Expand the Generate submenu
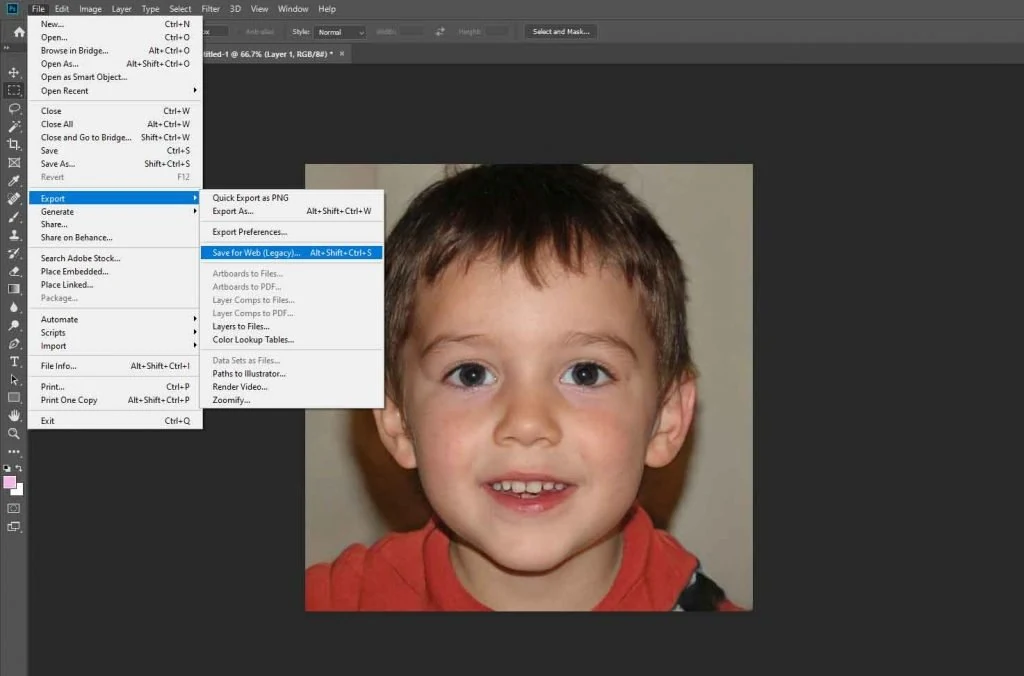This screenshot has height=676, width=1024. (x=115, y=212)
